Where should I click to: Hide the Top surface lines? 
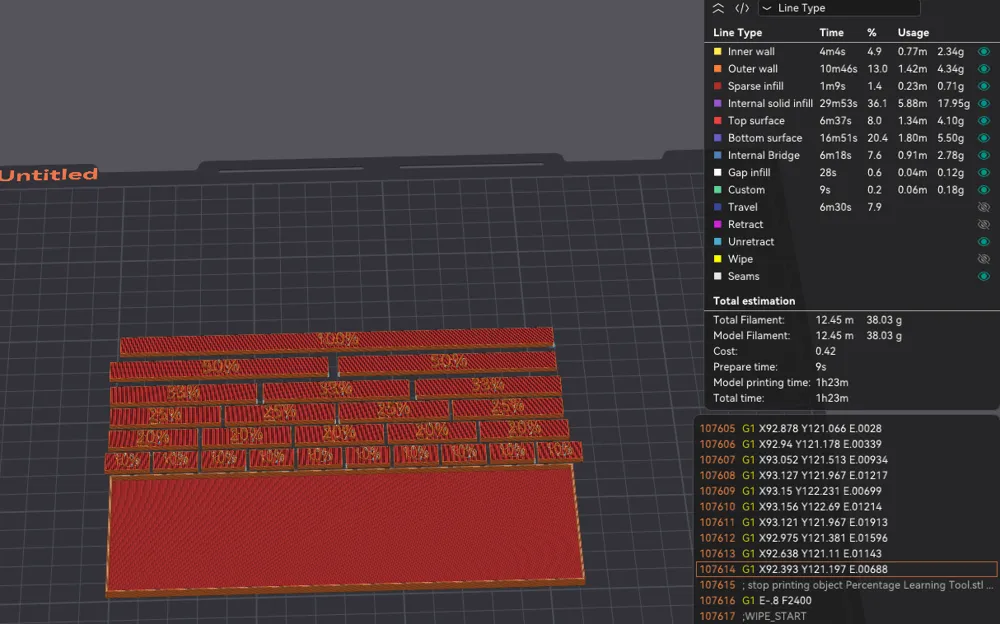point(984,120)
